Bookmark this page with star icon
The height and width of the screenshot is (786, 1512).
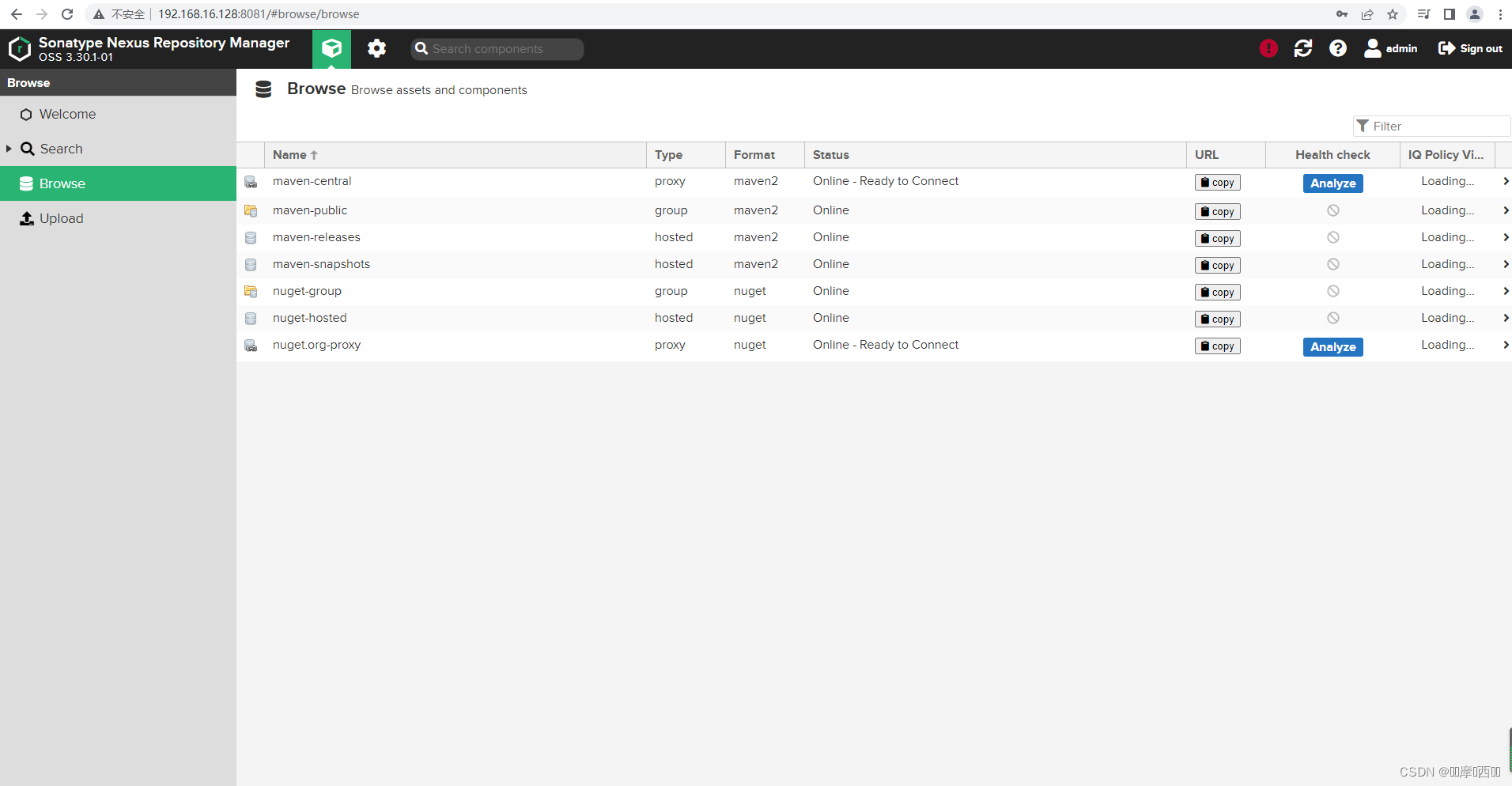click(x=1393, y=14)
